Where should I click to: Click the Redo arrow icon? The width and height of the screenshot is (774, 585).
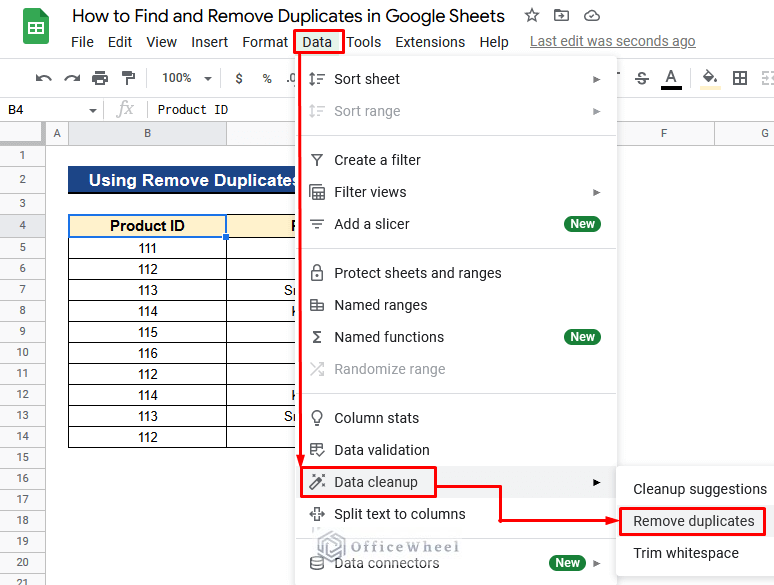pos(72,78)
